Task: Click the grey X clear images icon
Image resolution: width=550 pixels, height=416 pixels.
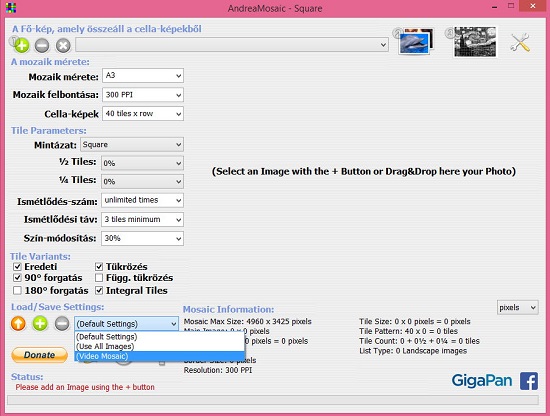Action: click(x=63, y=46)
